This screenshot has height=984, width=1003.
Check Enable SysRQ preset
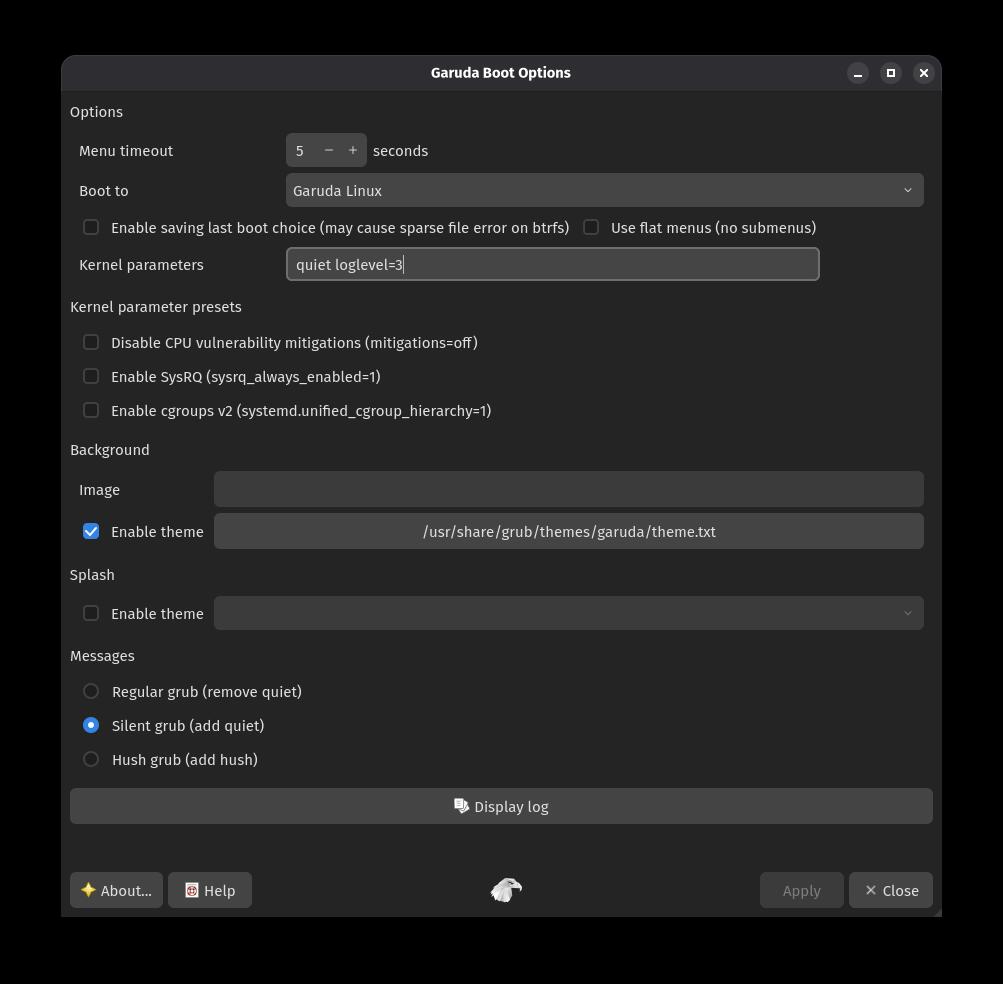tap(91, 376)
